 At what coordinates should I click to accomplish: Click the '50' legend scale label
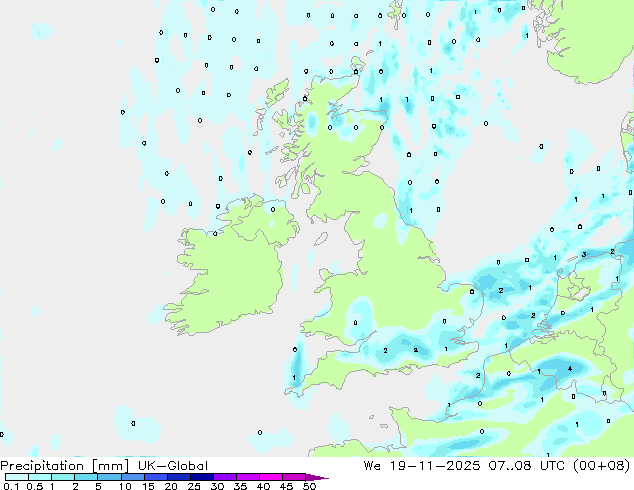[x=309, y=486]
